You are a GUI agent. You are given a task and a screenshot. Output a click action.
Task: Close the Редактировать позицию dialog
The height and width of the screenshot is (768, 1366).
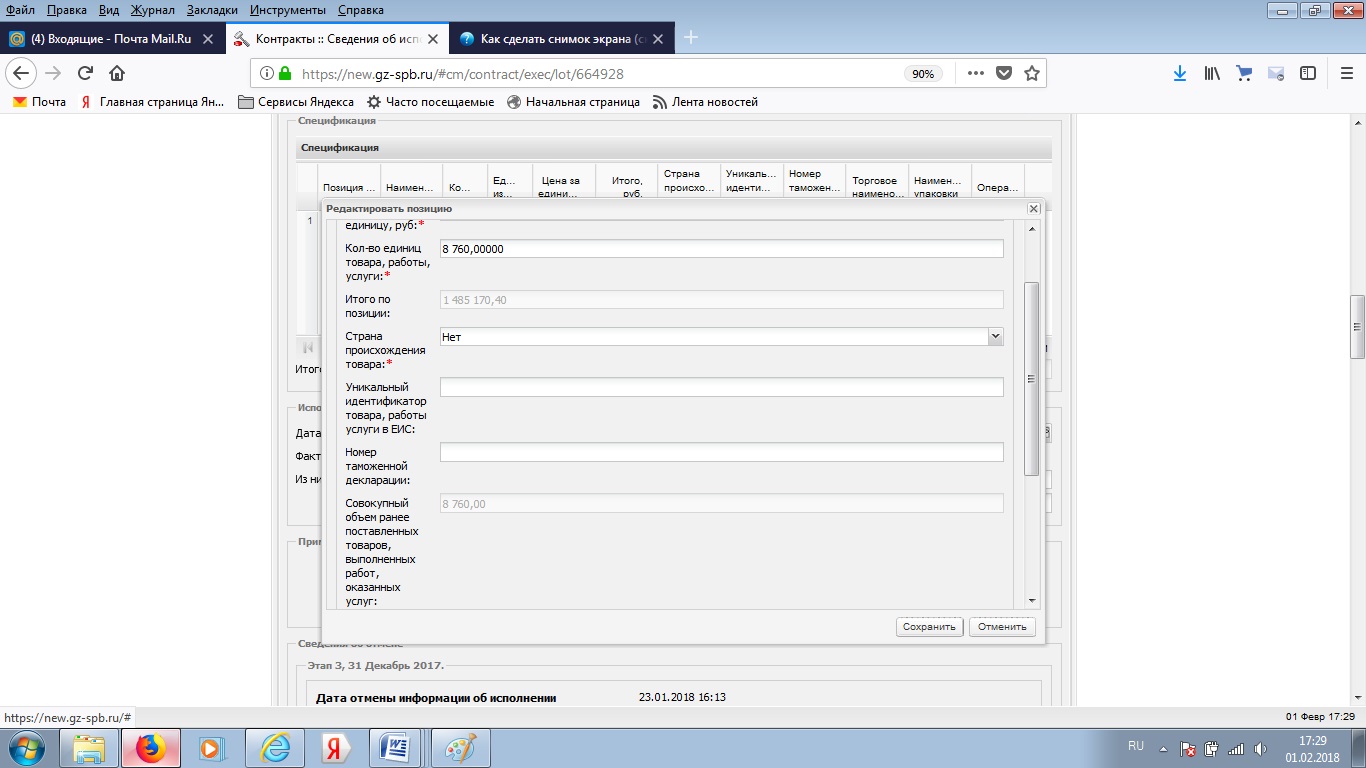tap(1034, 208)
